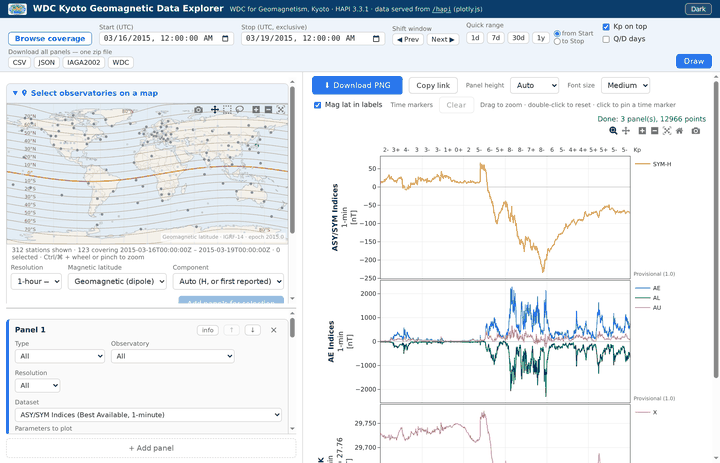Open the Component dropdown
This screenshot has width=720, height=463.
coord(228,281)
